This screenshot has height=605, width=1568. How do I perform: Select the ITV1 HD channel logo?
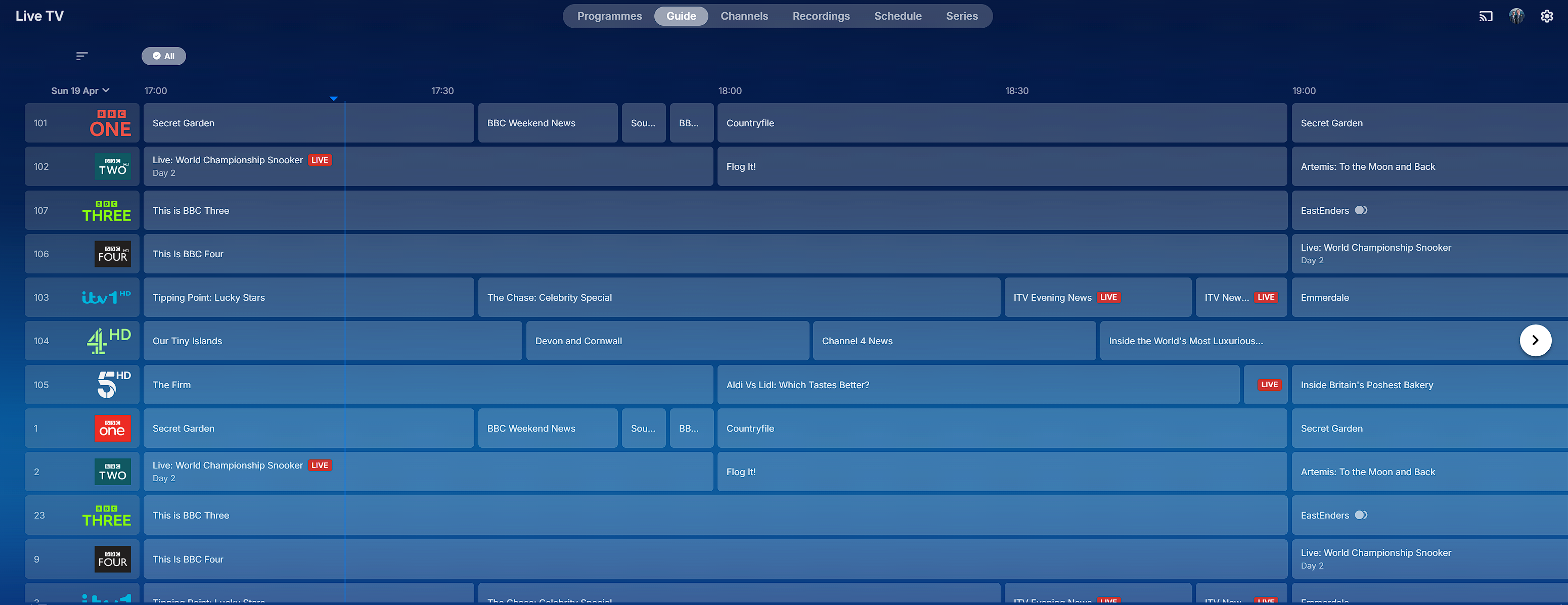(106, 297)
